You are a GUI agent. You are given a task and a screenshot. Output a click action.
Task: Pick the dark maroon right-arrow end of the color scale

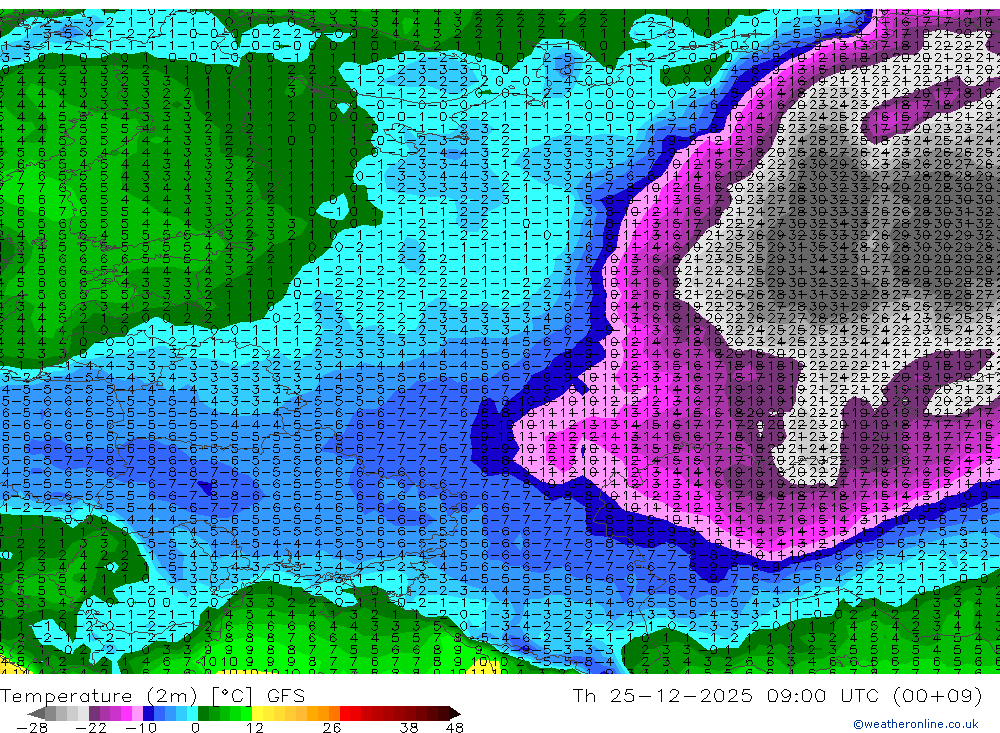tap(455, 713)
